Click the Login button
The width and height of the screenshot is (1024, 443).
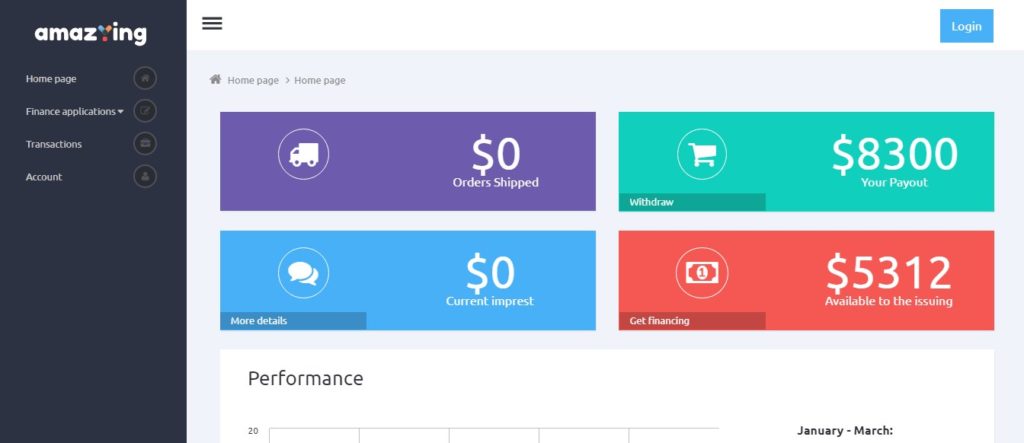click(967, 26)
